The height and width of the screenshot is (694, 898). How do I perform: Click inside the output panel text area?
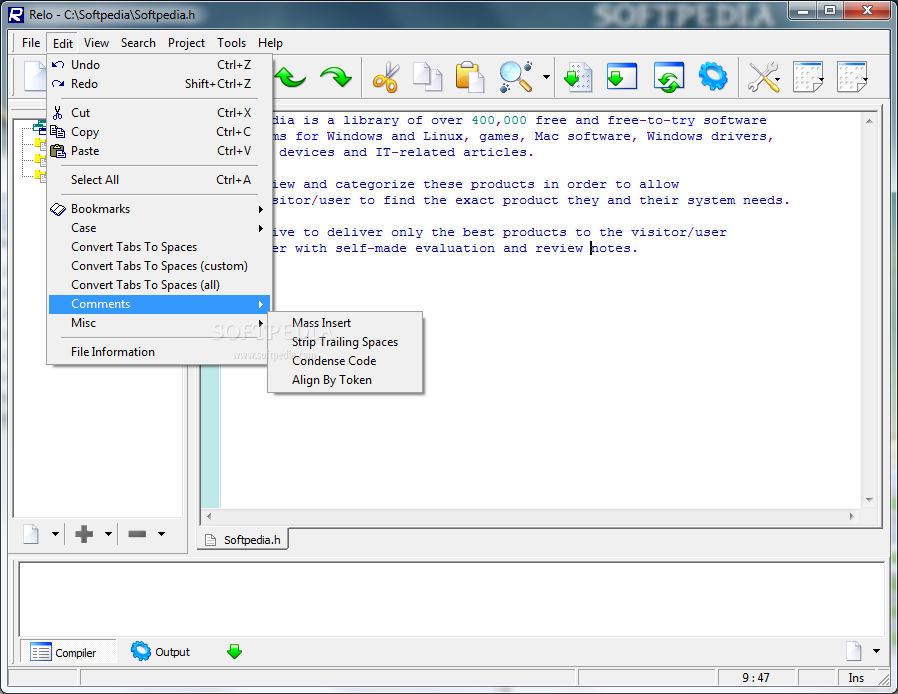click(x=452, y=599)
